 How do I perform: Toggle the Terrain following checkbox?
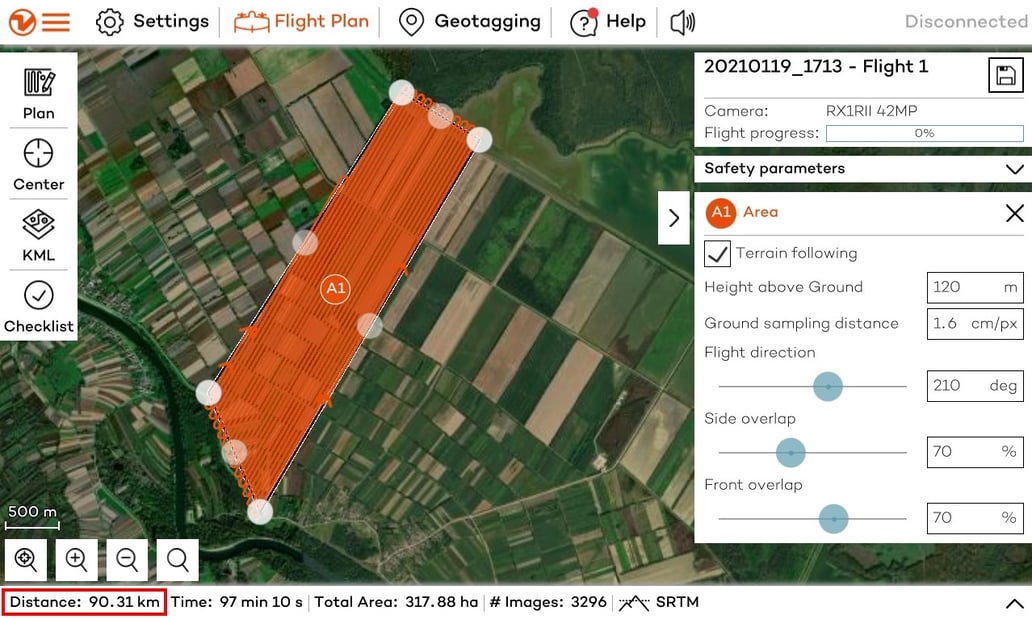[x=717, y=254]
